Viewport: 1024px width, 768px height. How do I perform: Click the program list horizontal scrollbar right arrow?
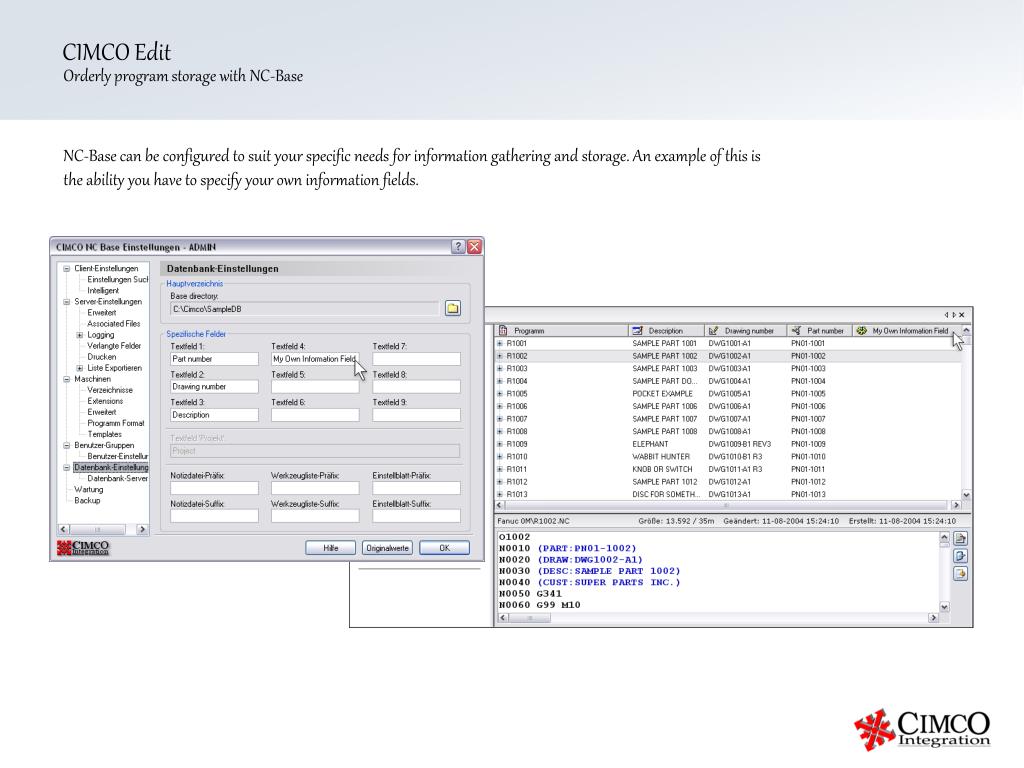pyautogui.click(x=956, y=505)
